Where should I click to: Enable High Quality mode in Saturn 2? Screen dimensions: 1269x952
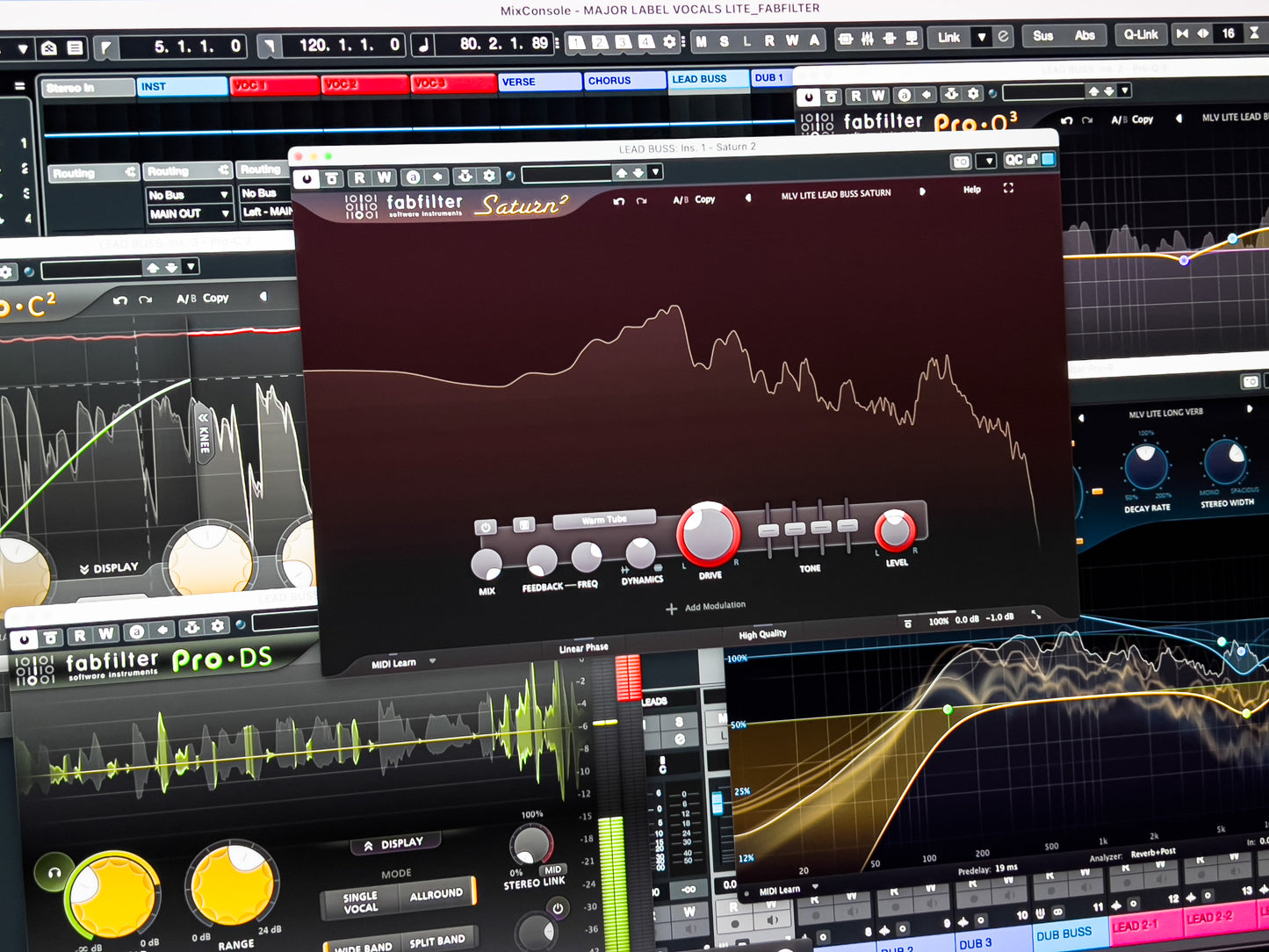762,634
